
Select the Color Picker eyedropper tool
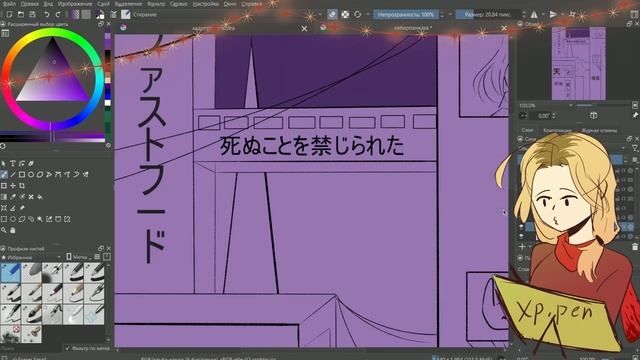tap(13, 197)
